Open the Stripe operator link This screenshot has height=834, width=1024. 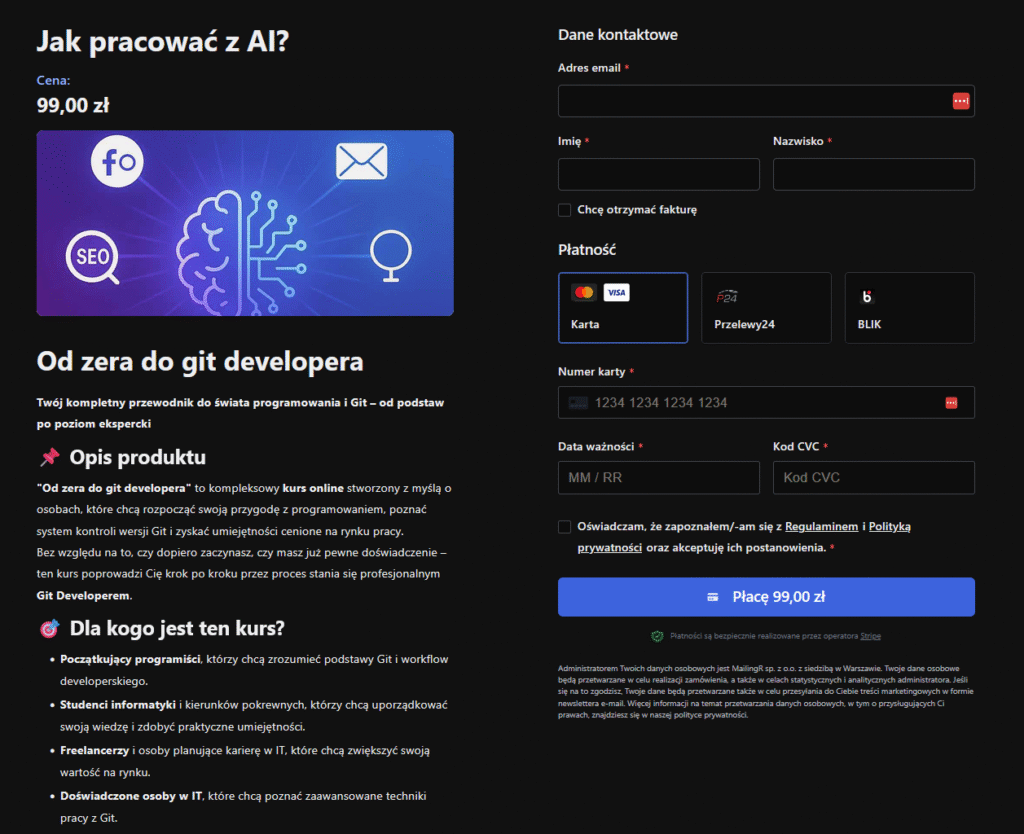[871, 636]
